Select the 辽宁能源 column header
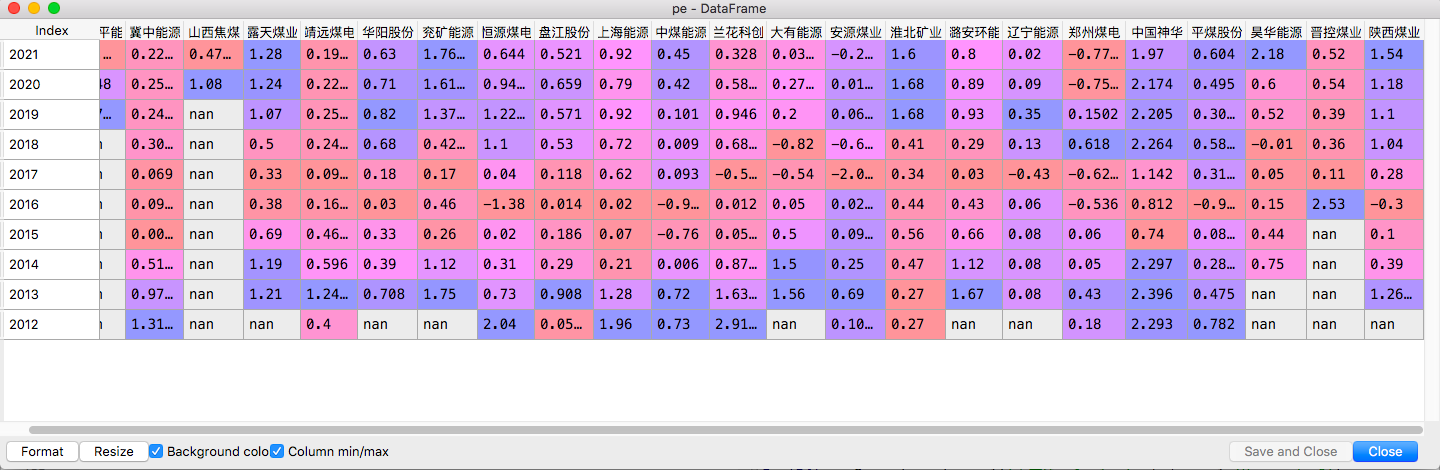The width and height of the screenshot is (1440, 470). click(1033, 32)
